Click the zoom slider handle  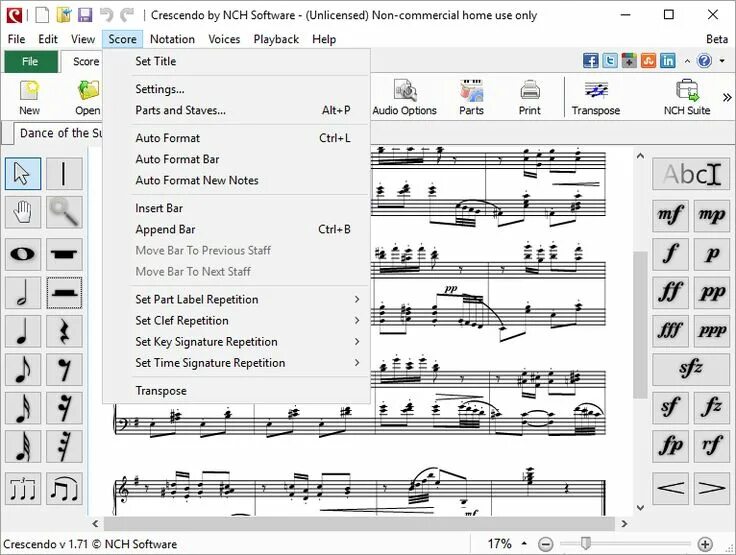(585, 543)
